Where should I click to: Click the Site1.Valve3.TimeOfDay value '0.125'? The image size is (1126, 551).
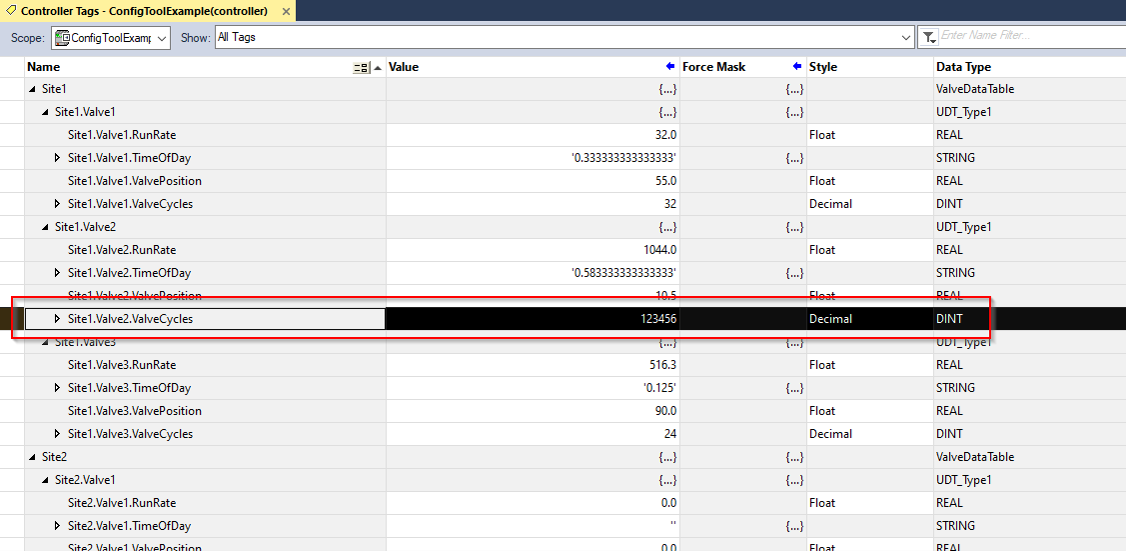(x=659, y=387)
